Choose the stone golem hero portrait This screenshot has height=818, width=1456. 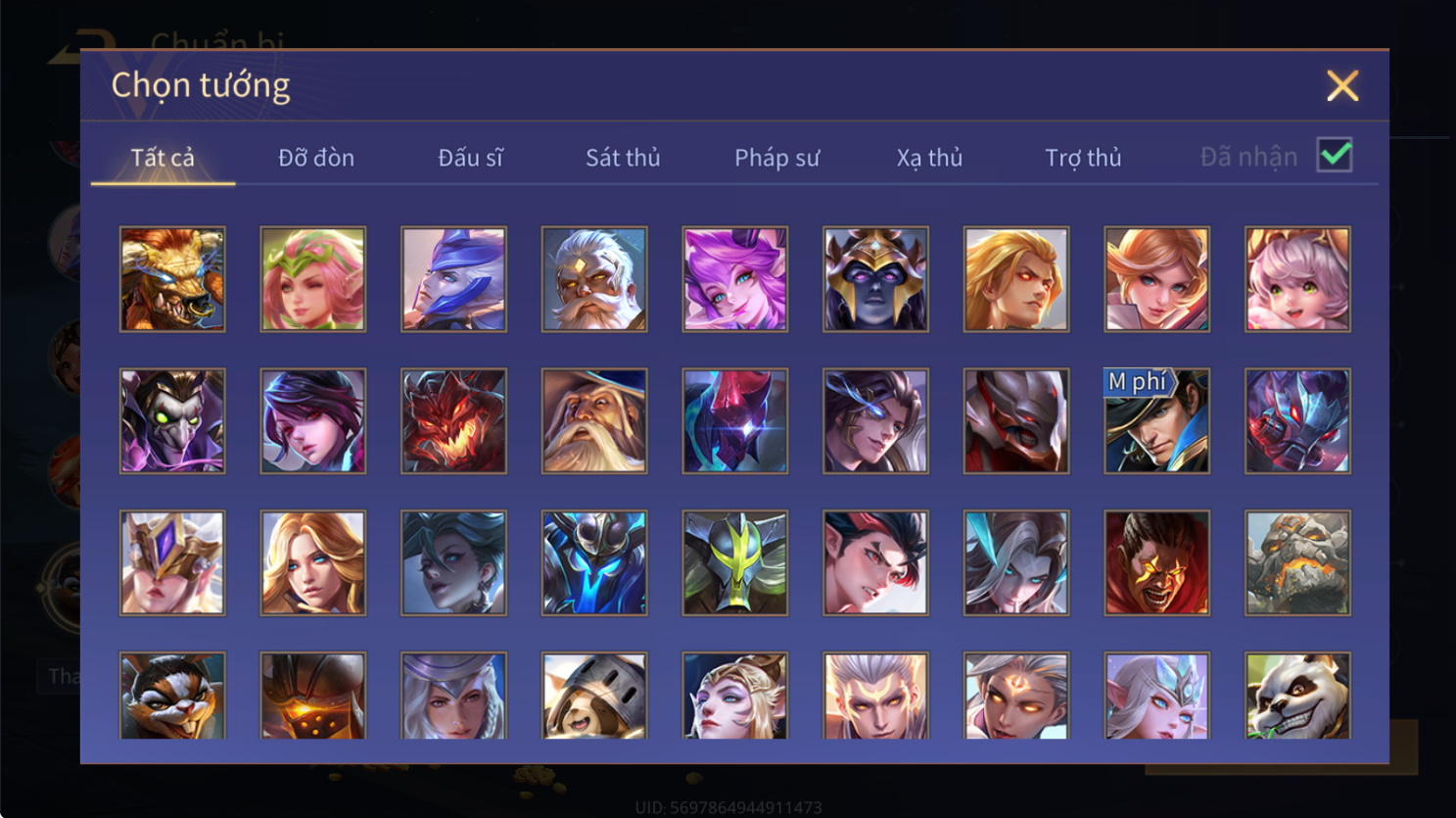(1297, 563)
